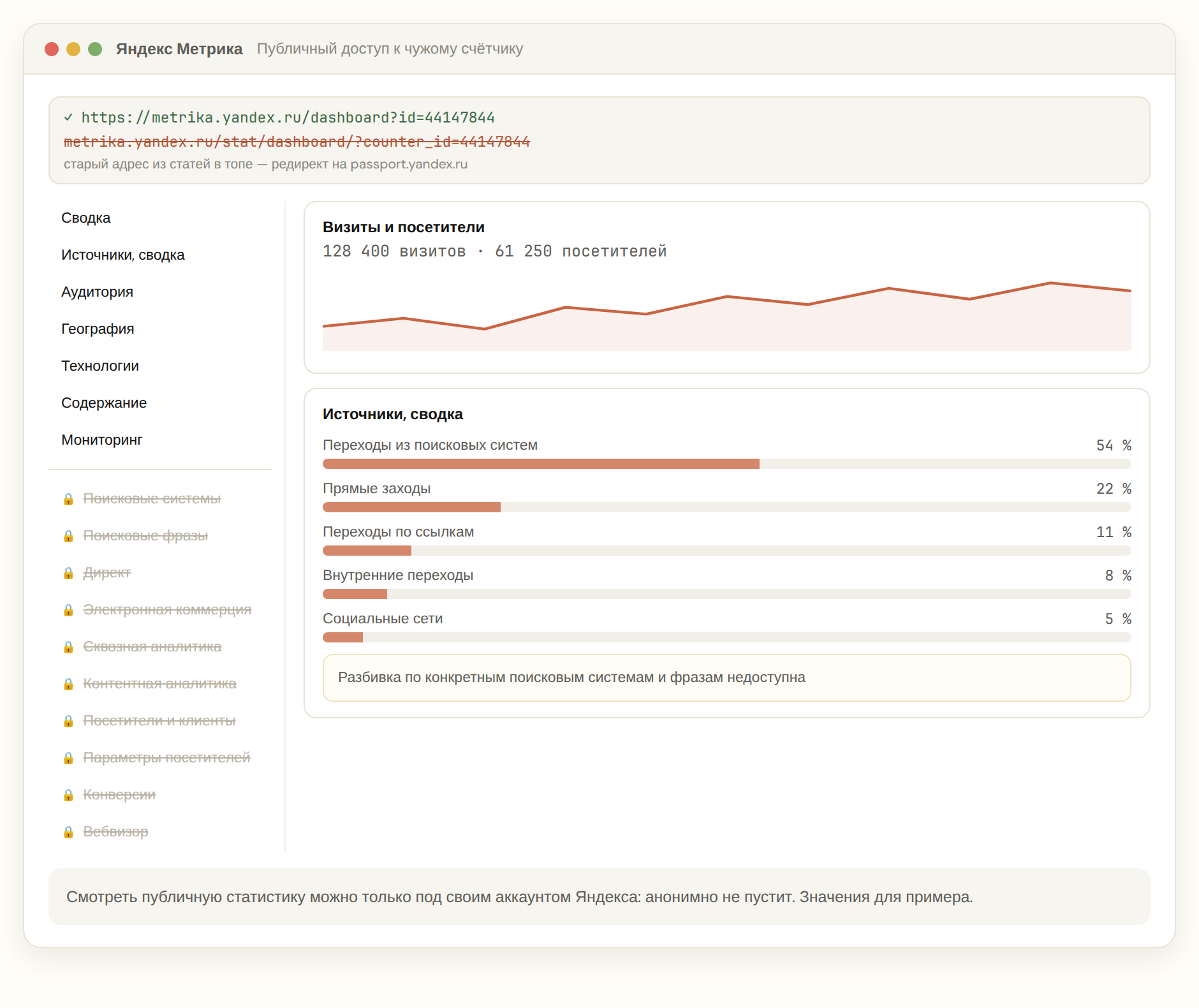
Task: Click the lock icon beside Вебвизор
Action: pos(68,832)
